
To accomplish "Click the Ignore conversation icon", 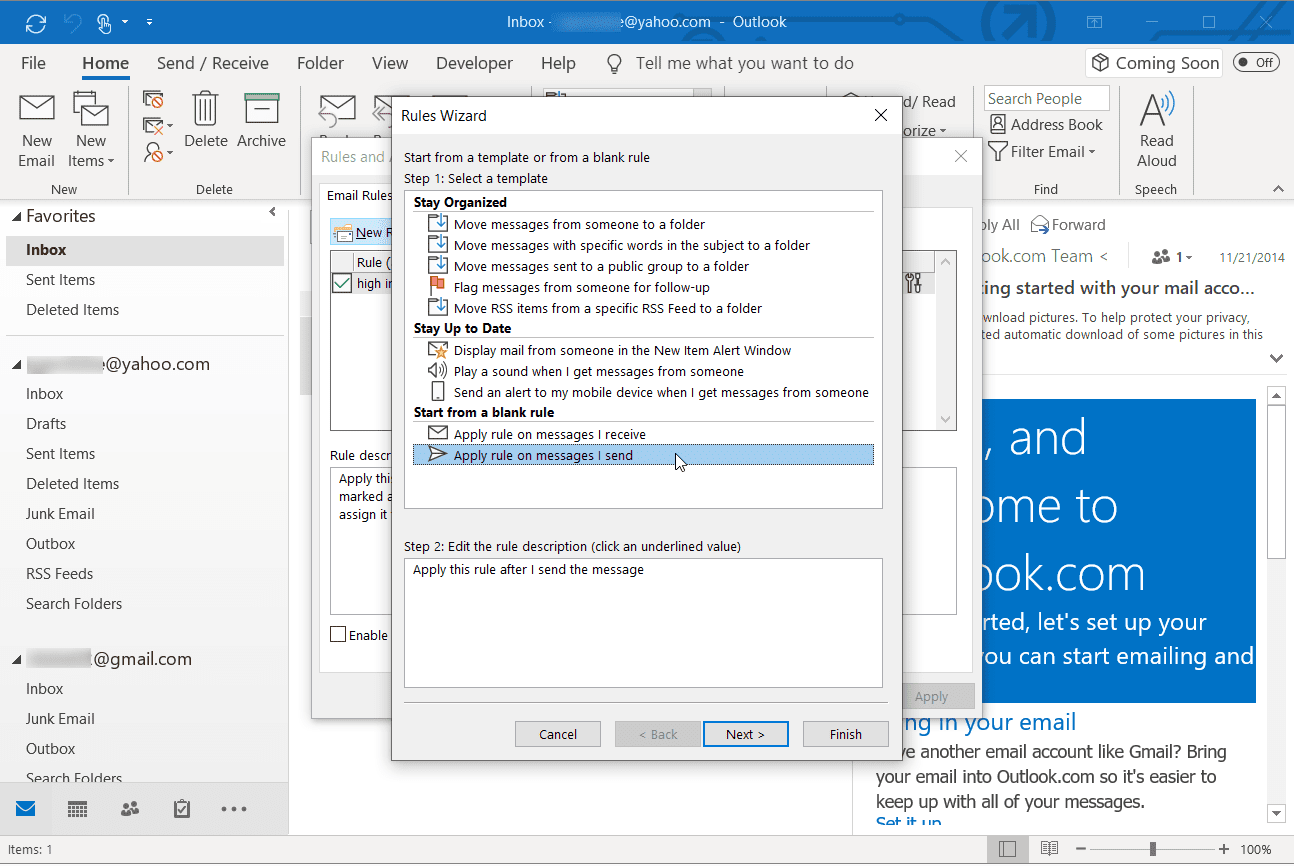I will point(153,99).
